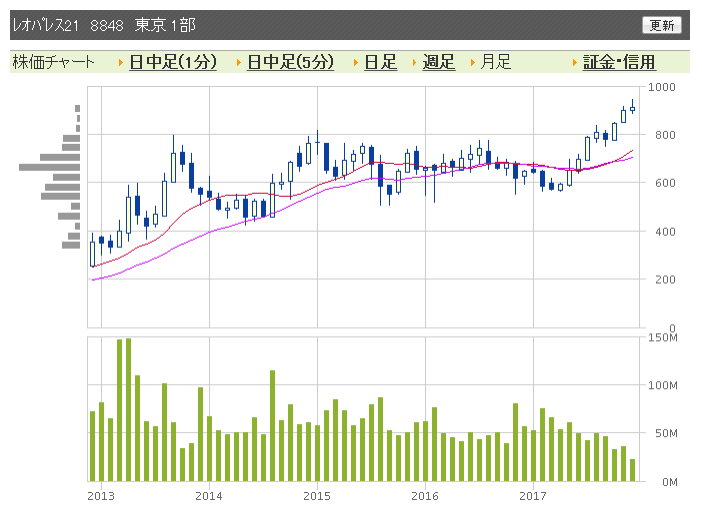
Task: Click the 1000 price axis label
Action: tap(662, 87)
